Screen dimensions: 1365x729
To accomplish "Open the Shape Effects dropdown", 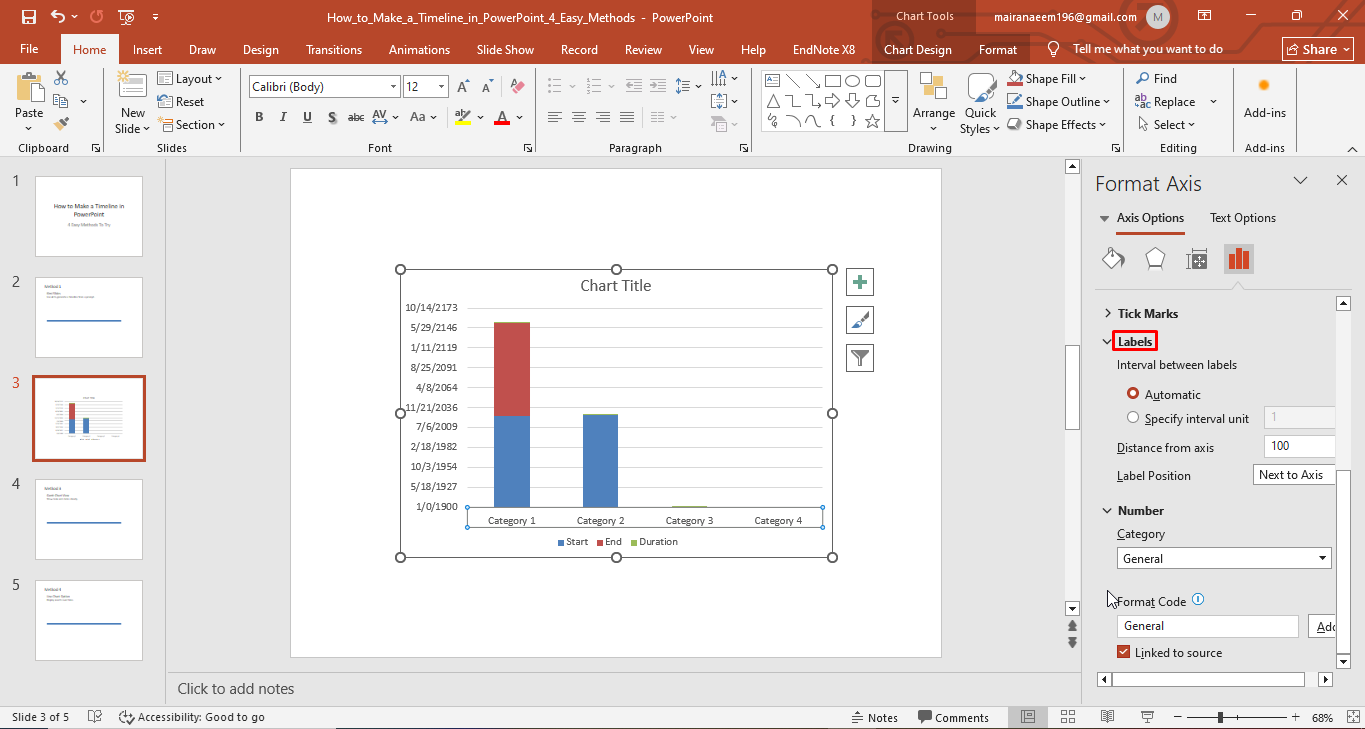I will (1058, 125).
